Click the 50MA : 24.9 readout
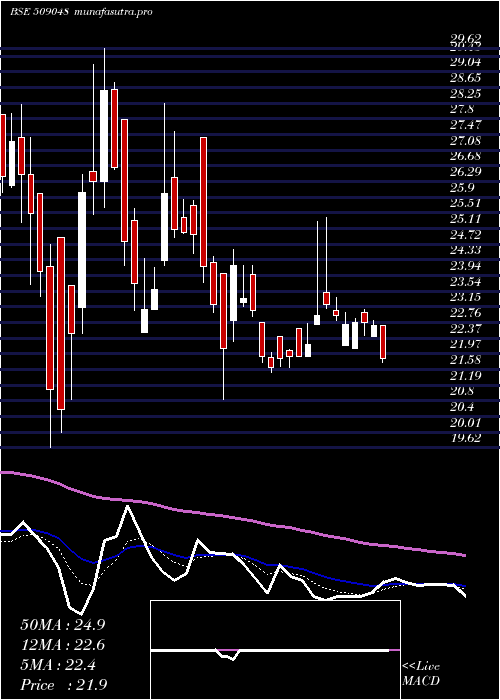The height and width of the screenshot is (700, 500). click(62, 625)
